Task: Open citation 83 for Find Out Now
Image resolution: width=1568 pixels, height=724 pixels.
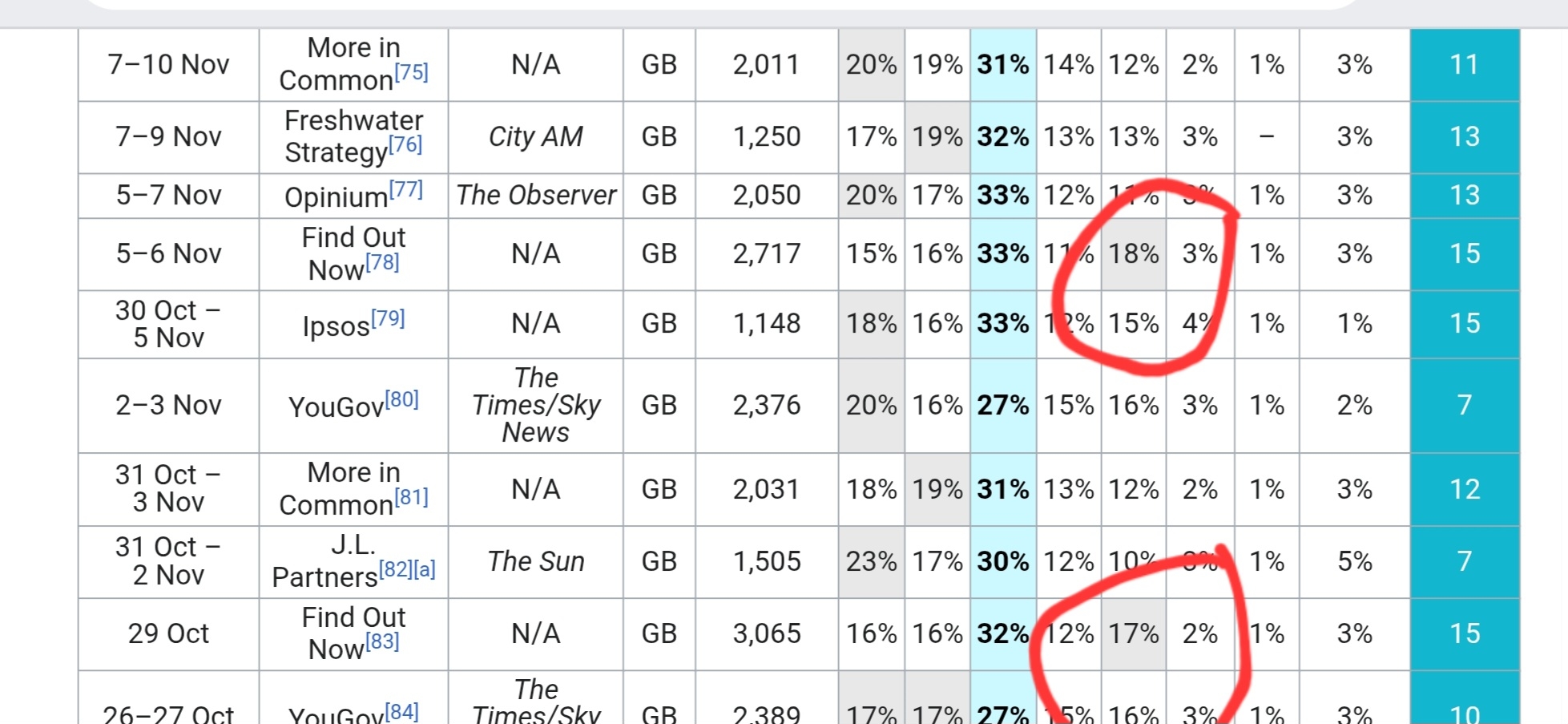Action: [x=382, y=641]
